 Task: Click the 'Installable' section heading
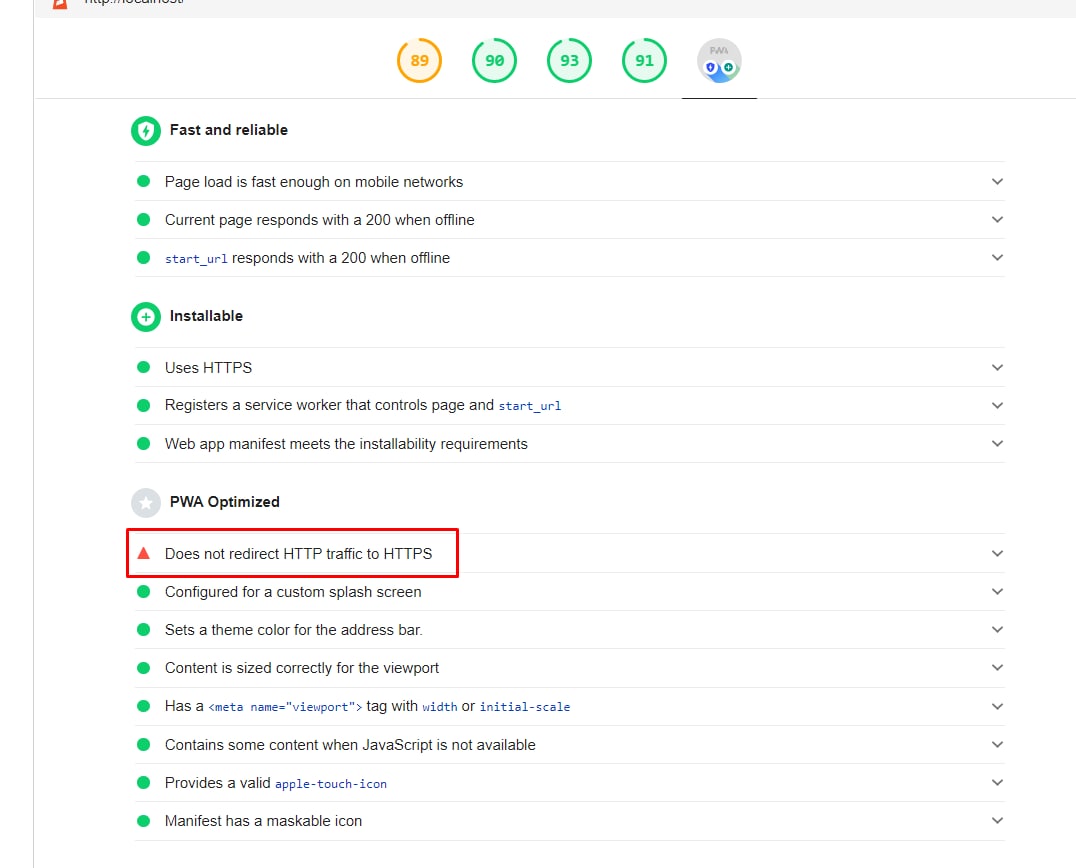click(206, 316)
